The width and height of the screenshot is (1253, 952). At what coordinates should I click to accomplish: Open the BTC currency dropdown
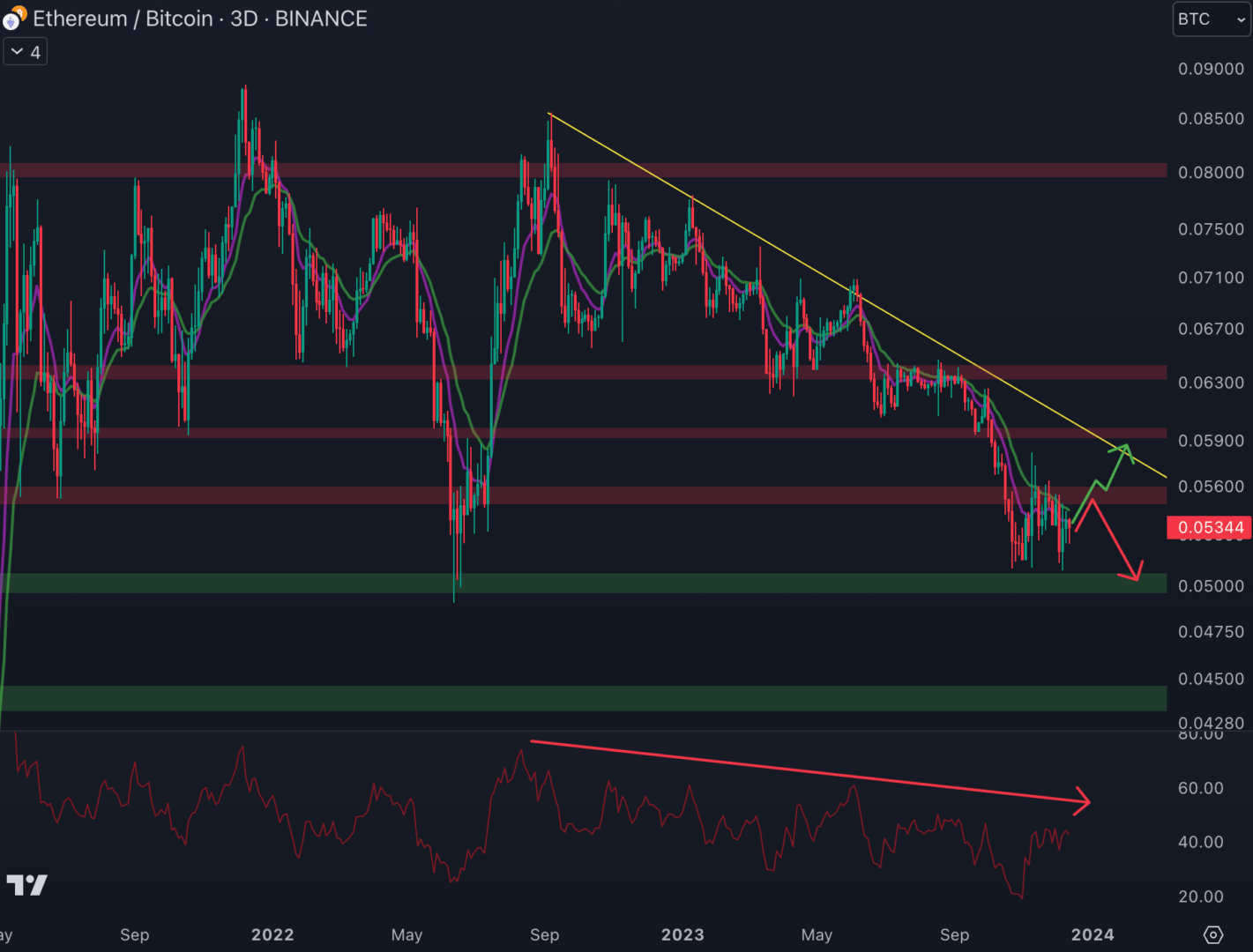(1211, 19)
